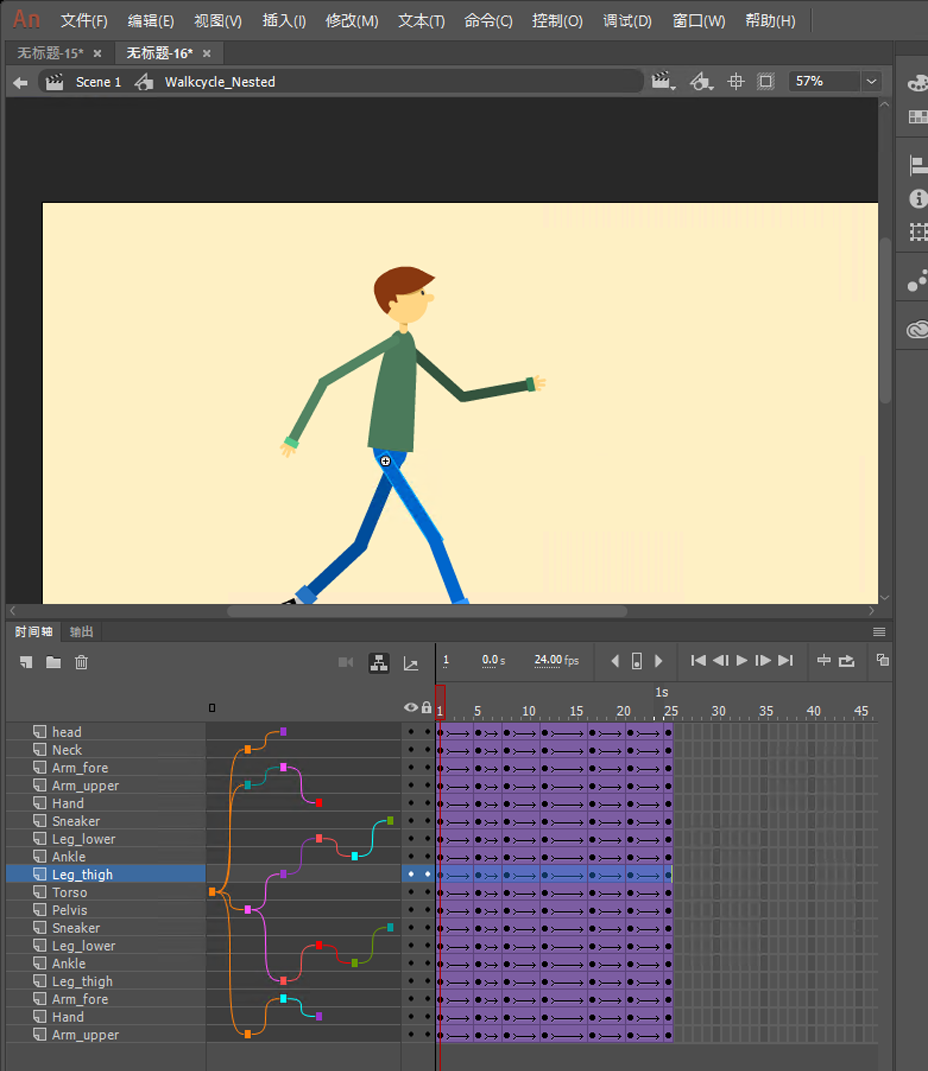
Task: Click the loop playback icon
Action: tap(847, 660)
